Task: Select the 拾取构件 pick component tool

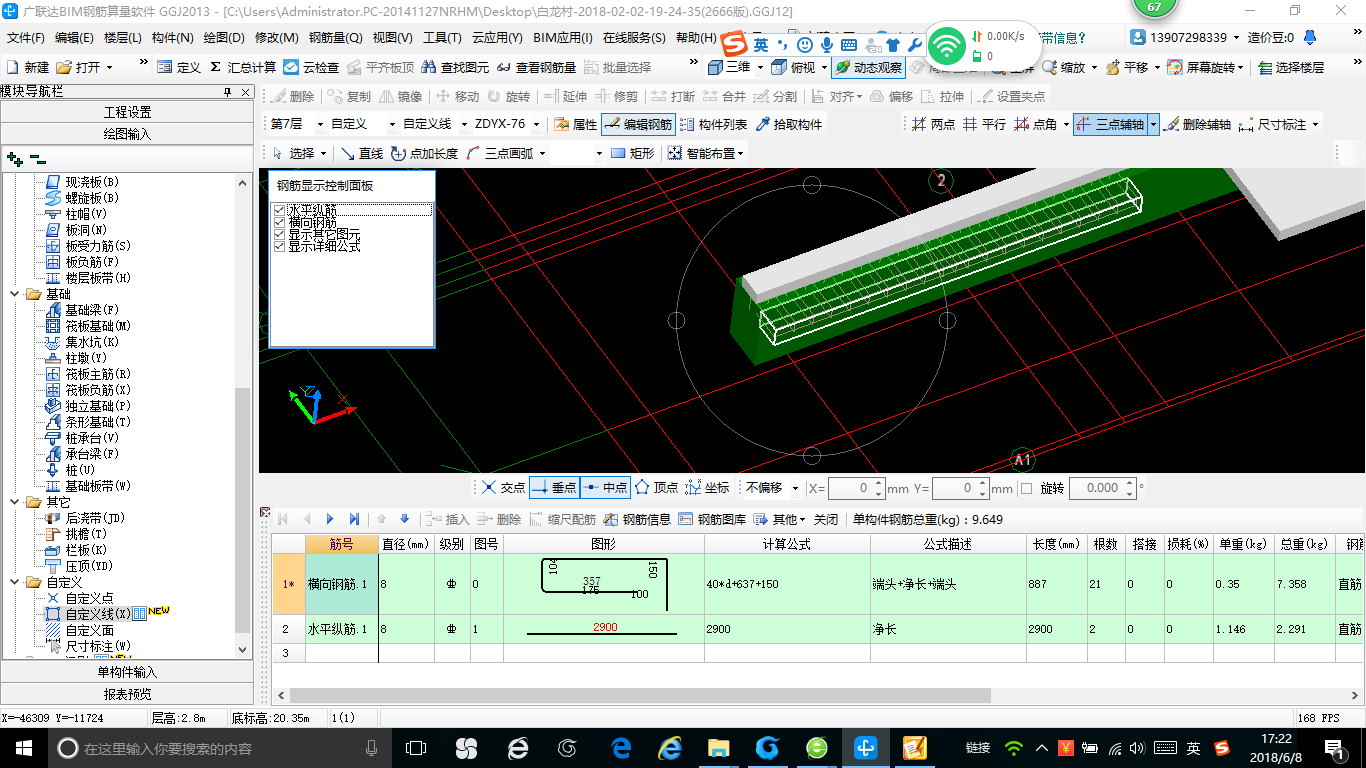Action: [x=788, y=125]
